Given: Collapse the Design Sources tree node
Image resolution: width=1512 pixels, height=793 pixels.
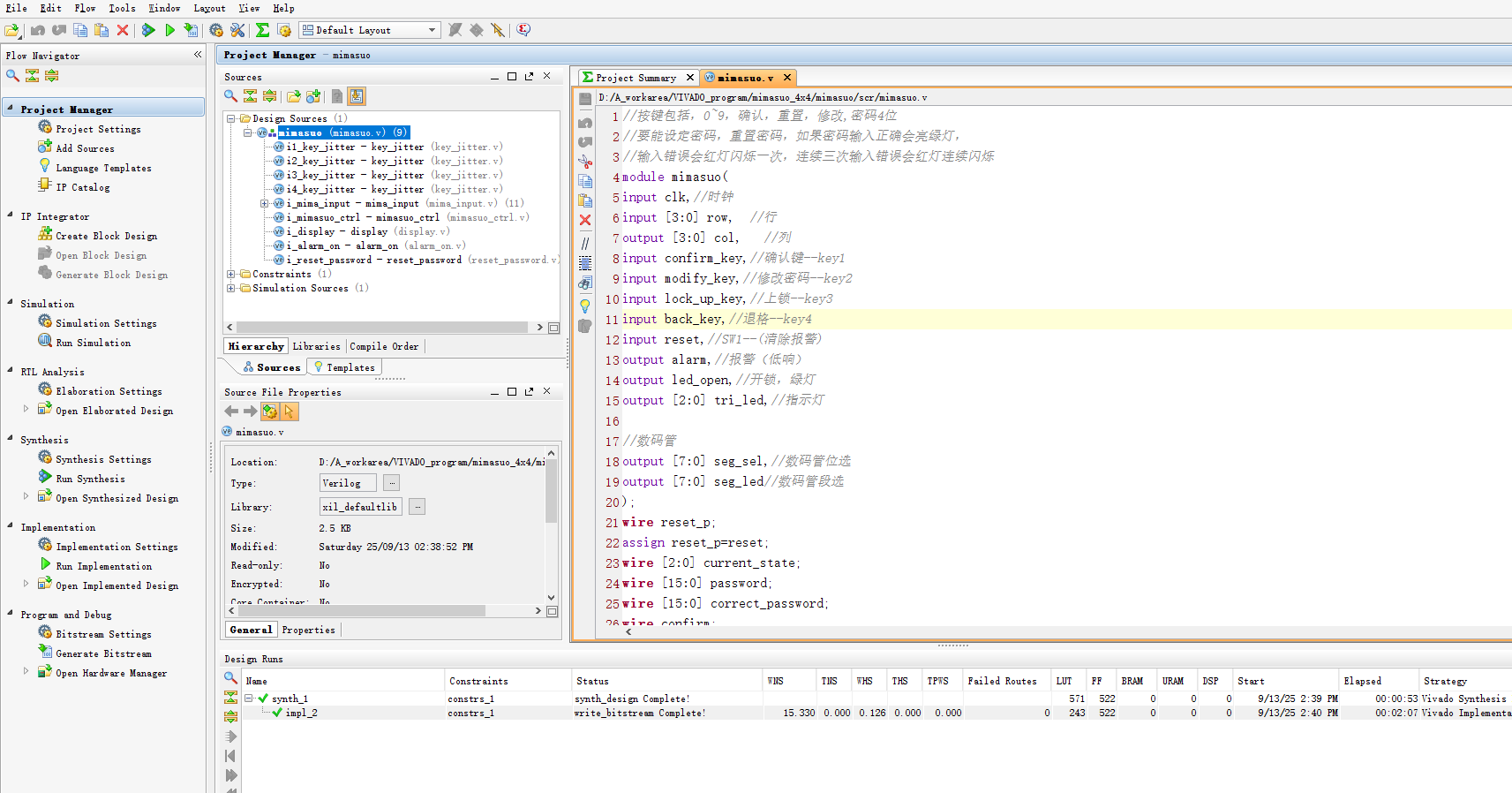Looking at the screenshot, I should coord(231,118).
